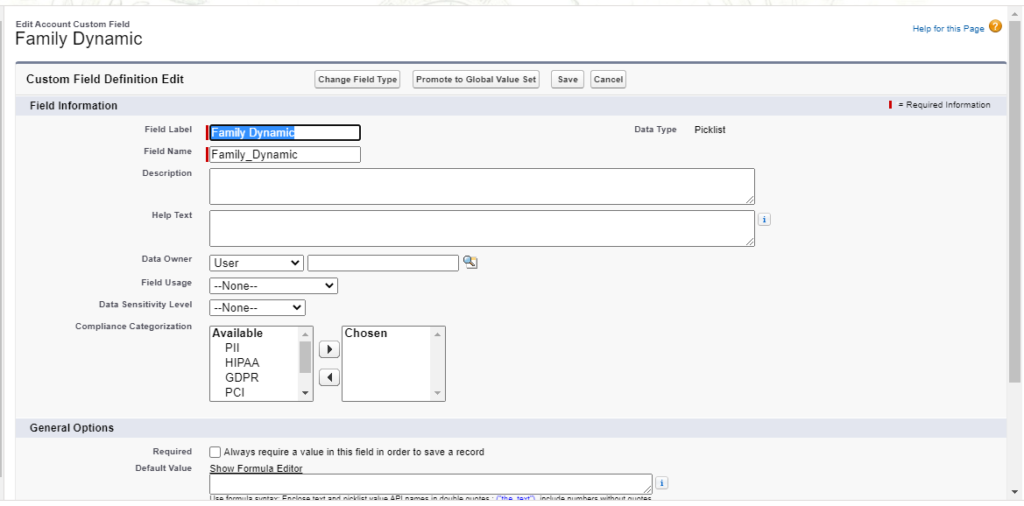Click the Family Dynamic page title

[78, 39]
